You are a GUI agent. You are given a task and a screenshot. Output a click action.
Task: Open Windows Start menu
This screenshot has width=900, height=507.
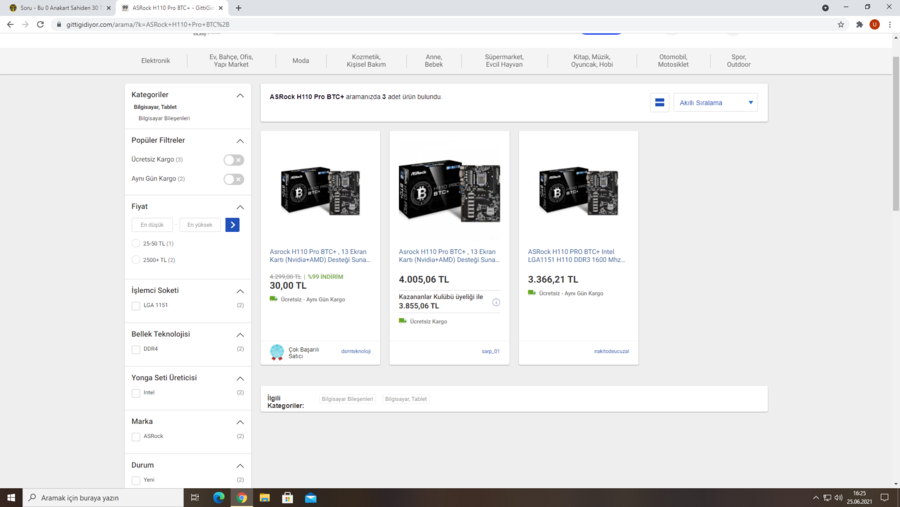(11, 498)
